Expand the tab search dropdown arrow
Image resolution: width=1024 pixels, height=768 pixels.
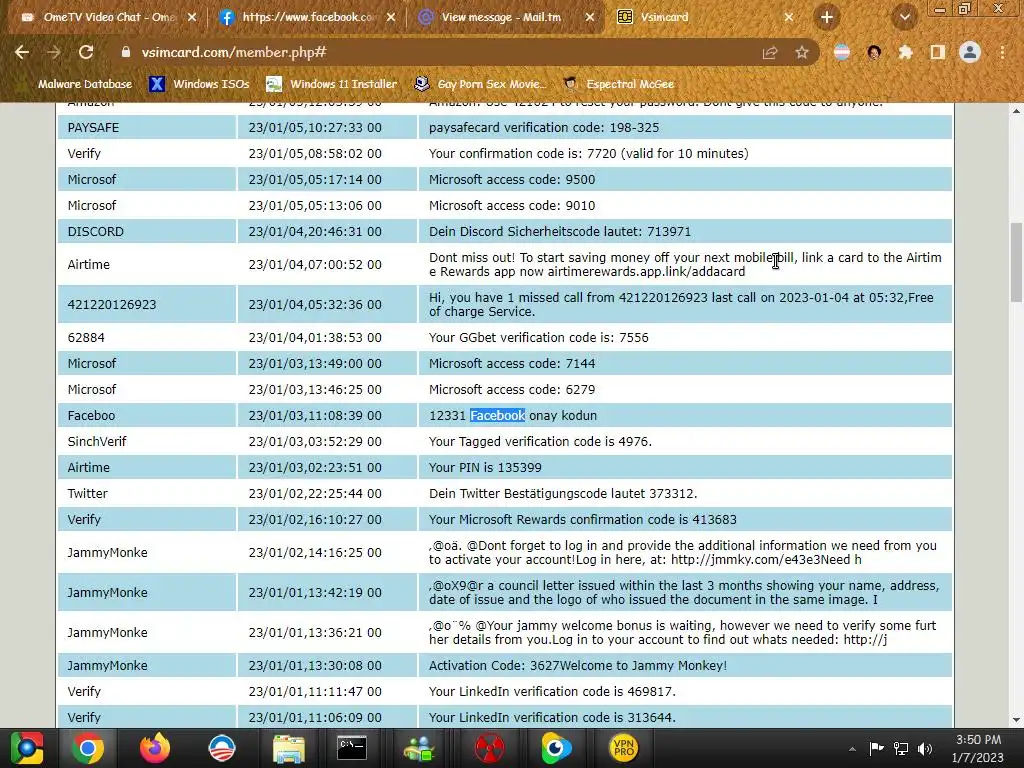904,18
